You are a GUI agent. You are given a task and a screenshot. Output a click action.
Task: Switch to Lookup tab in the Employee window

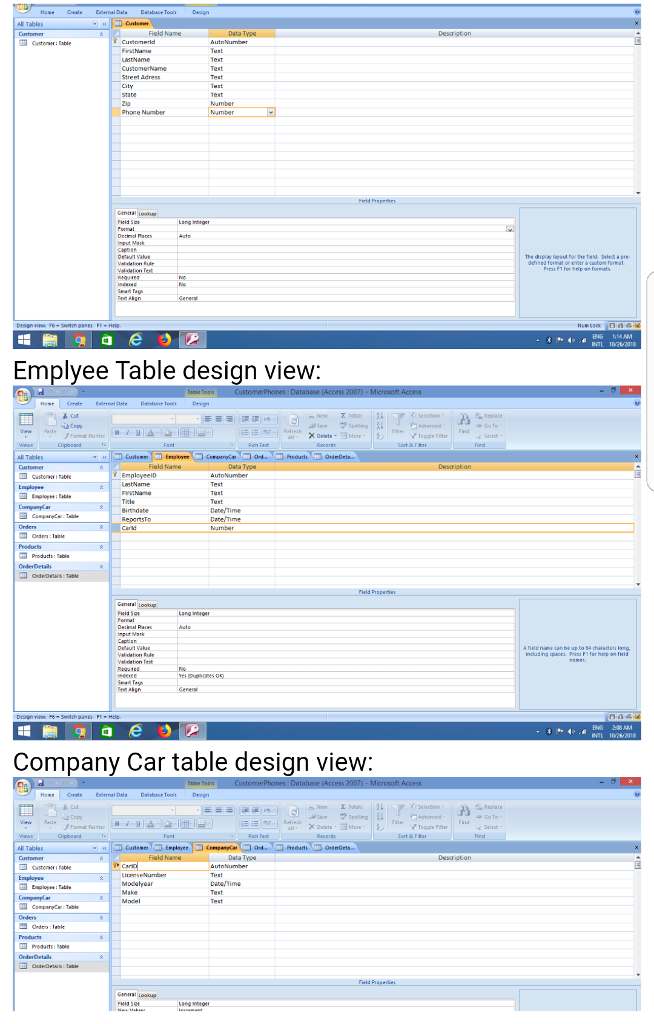coord(147,605)
